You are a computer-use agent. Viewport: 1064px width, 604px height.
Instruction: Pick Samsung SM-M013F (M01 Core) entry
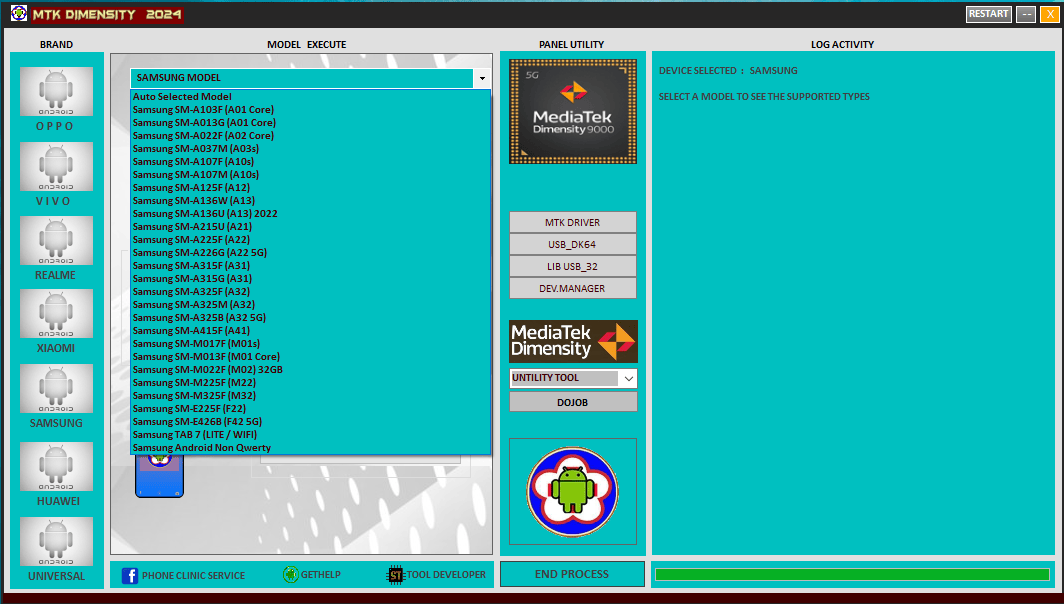[x=310, y=357]
